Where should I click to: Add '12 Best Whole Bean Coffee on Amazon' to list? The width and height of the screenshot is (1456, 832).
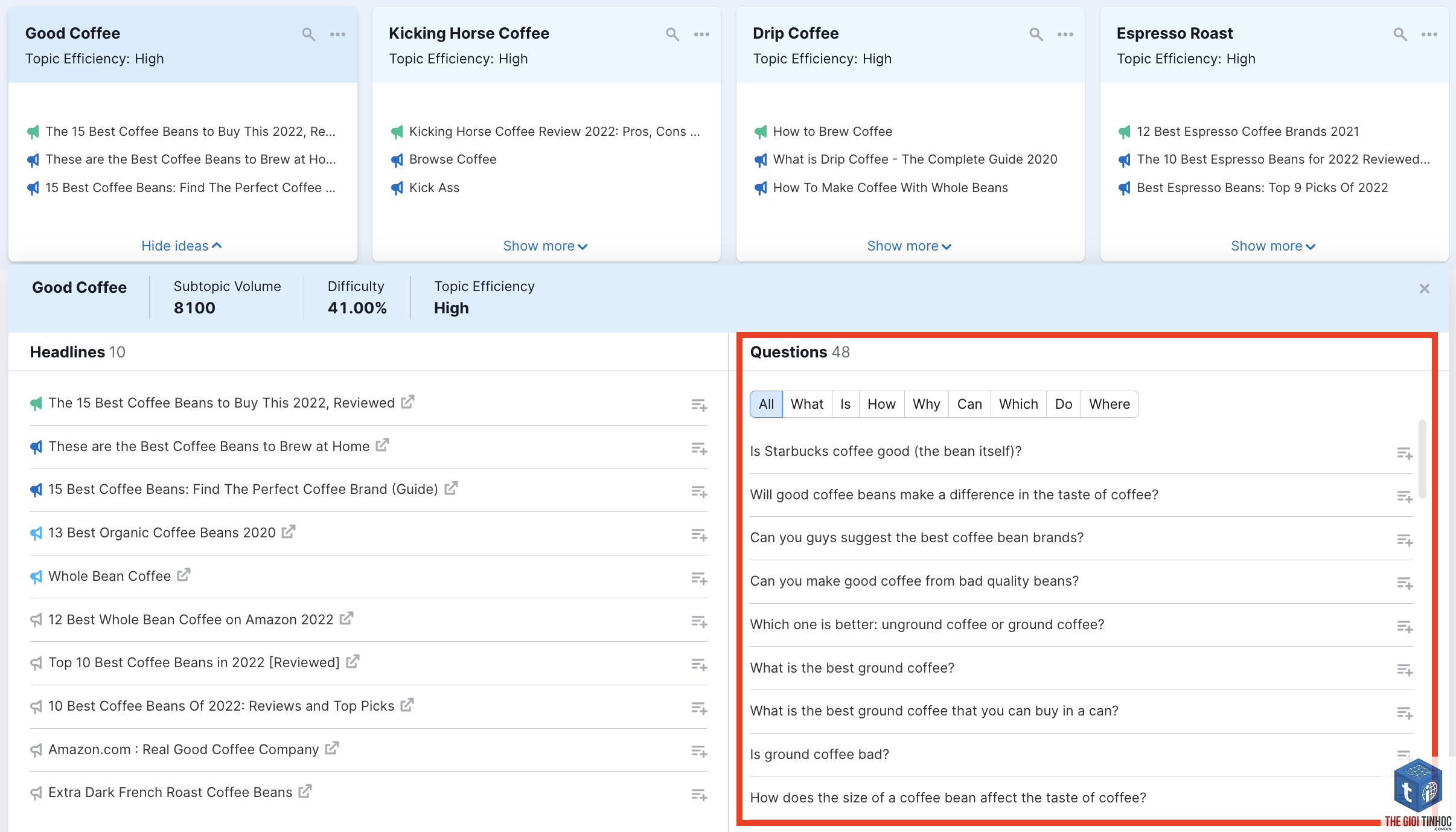pyautogui.click(x=699, y=621)
